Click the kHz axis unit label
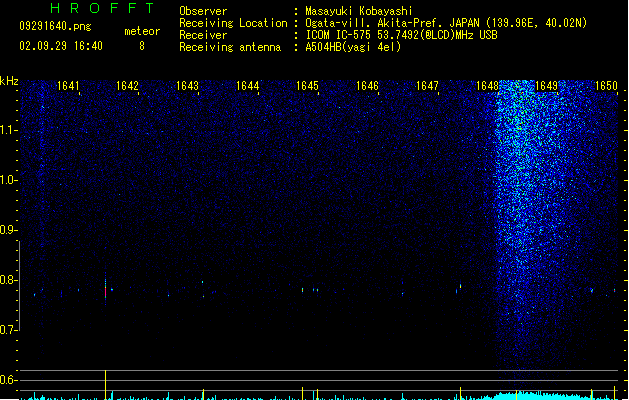This screenshot has width=629, height=400. pyautogui.click(x=9, y=81)
